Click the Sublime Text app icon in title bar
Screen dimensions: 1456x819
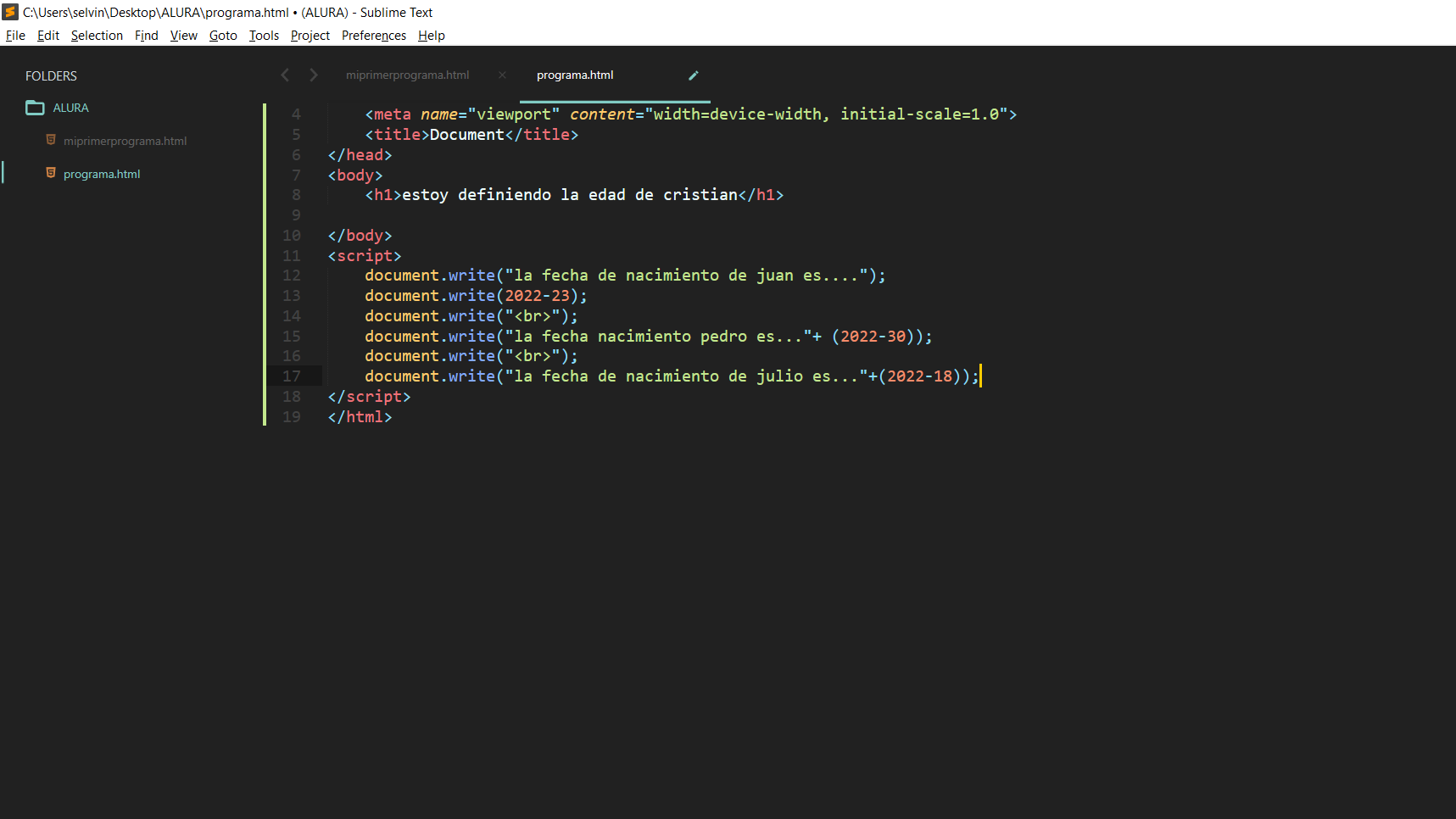[10, 12]
